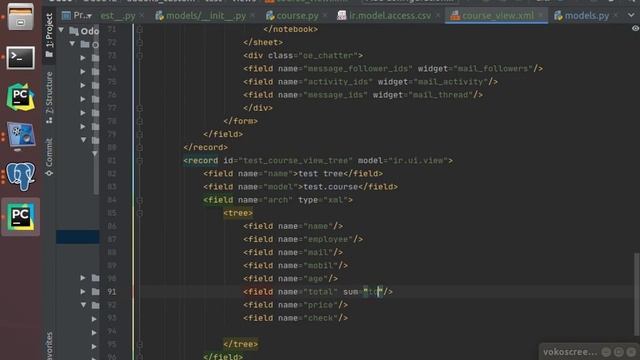Click the field name="mobil" line

tap(296, 265)
